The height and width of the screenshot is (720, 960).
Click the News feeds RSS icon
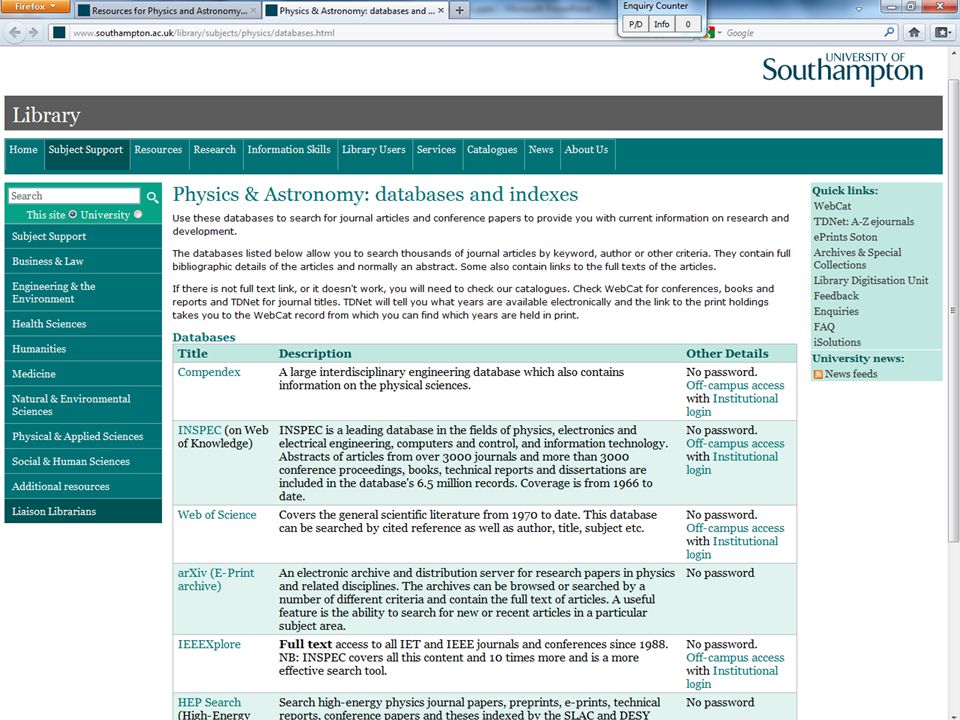(x=818, y=374)
